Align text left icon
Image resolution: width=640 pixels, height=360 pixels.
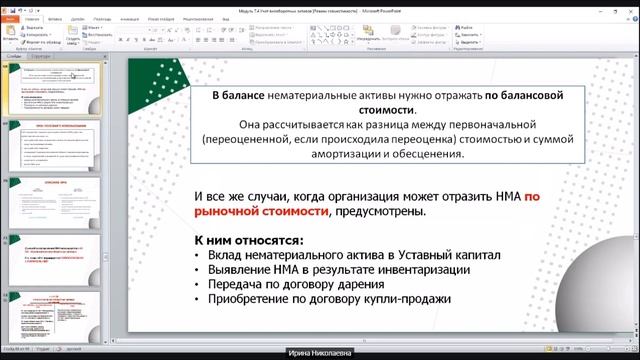coord(198,40)
